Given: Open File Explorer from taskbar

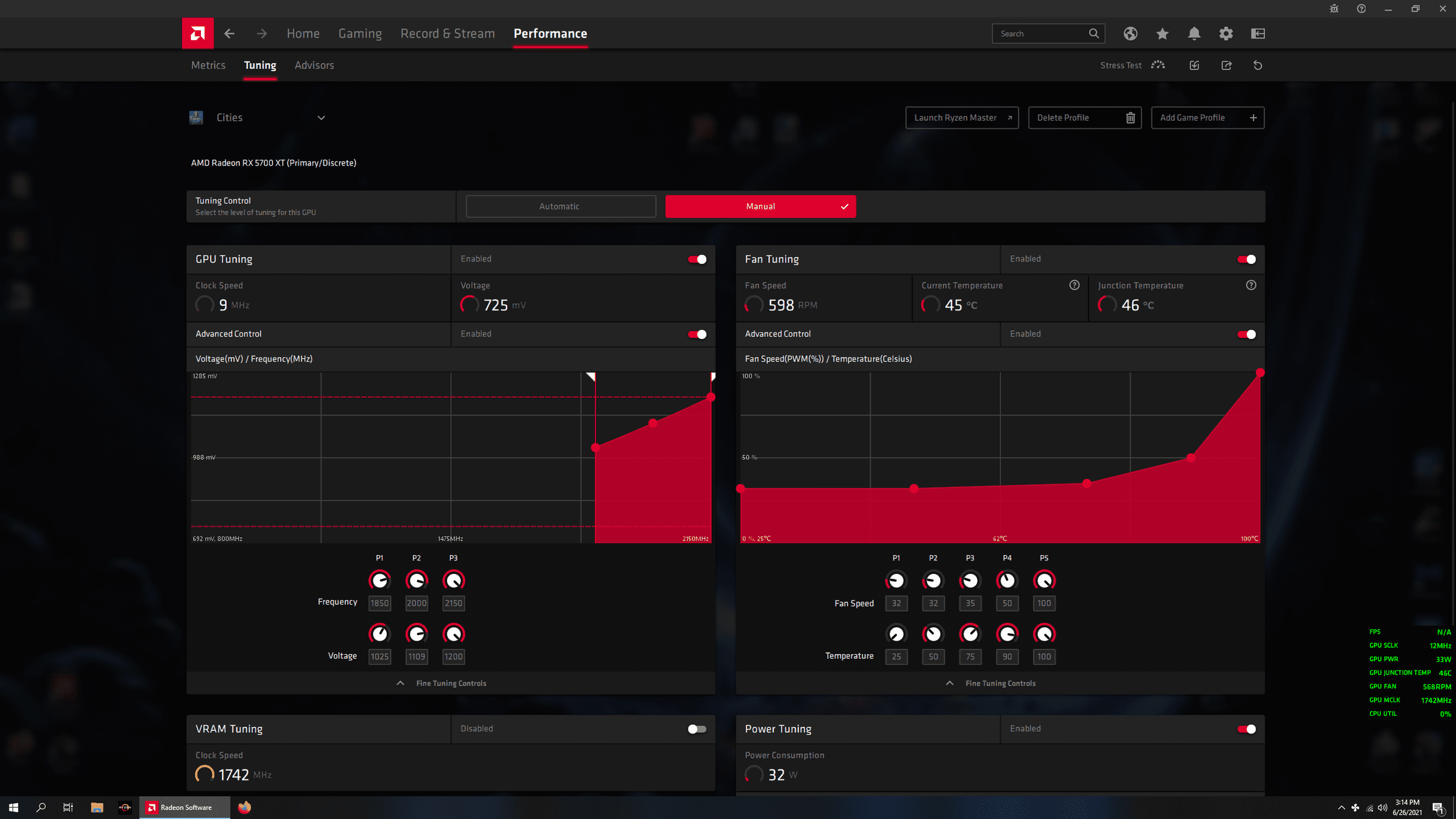Looking at the screenshot, I should 97,807.
